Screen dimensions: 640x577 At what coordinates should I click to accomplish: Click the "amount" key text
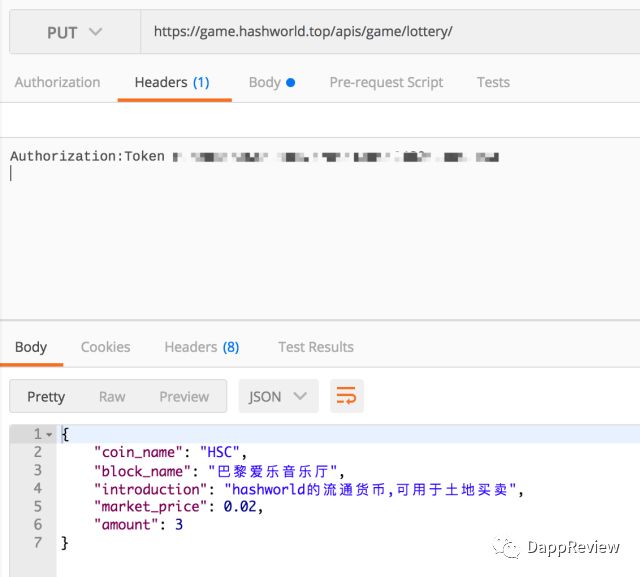coord(126,525)
